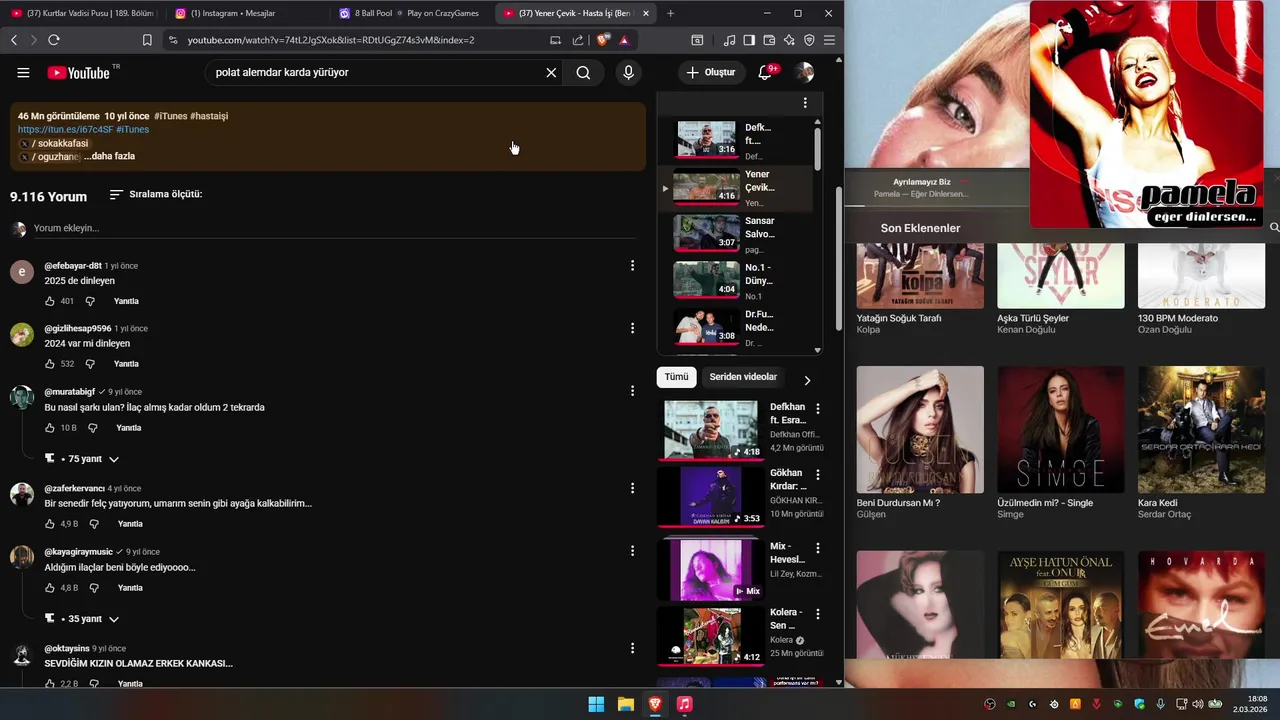Open more options for Gökhan Kırdar video
The width and height of the screenshot is (1280, 720).
(818, 474)
